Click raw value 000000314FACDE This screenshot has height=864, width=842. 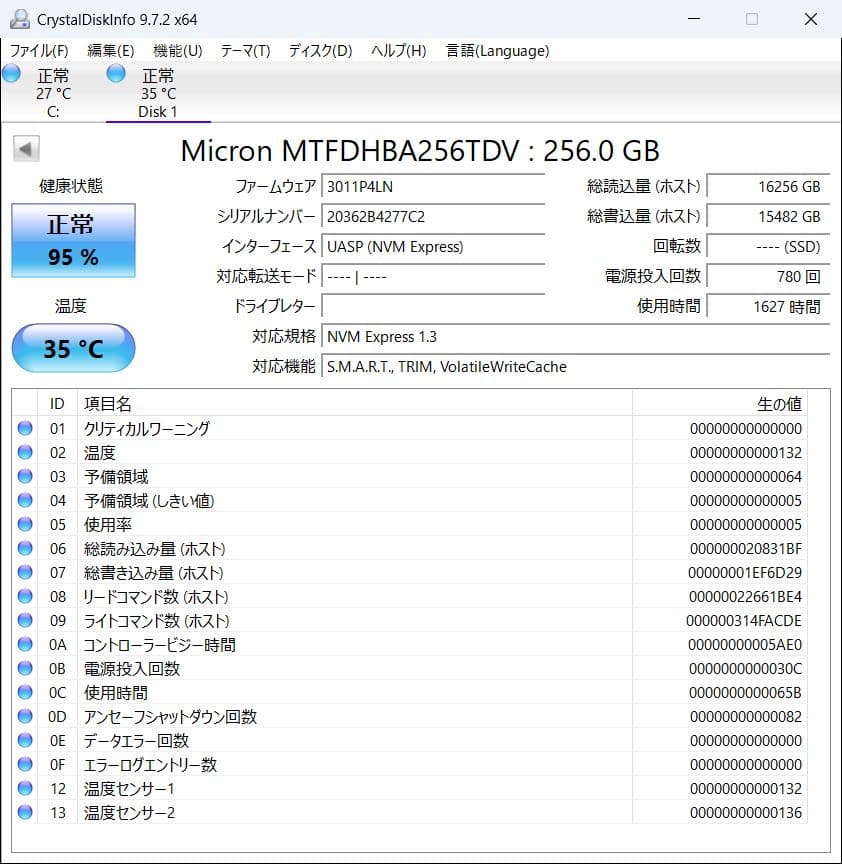pyautogui.click(x=744, y=621)
